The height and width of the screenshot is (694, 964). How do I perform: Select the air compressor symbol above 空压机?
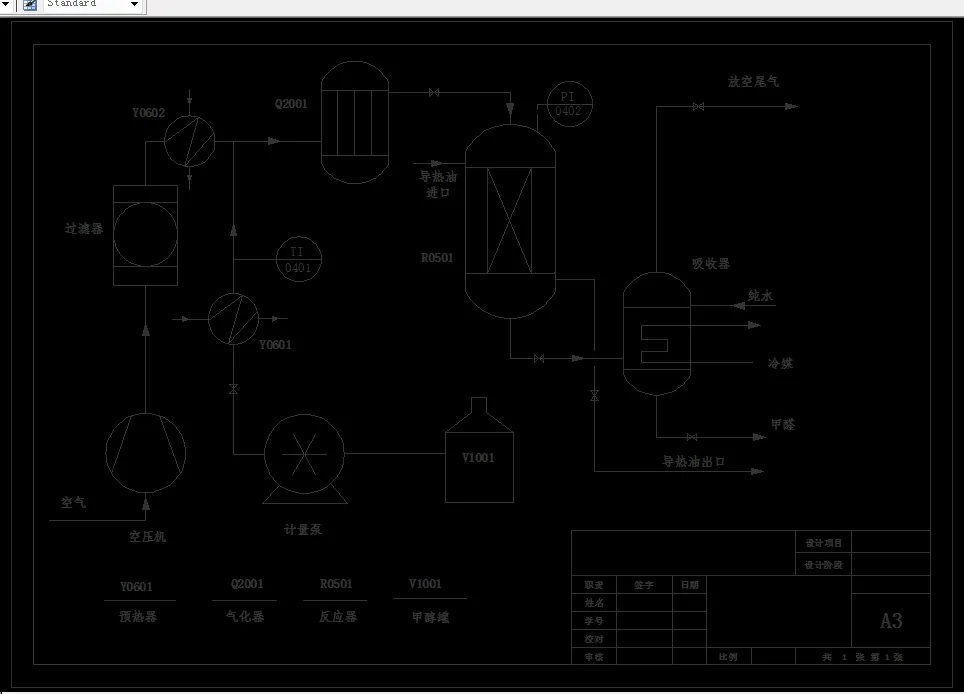coord(146,452)
